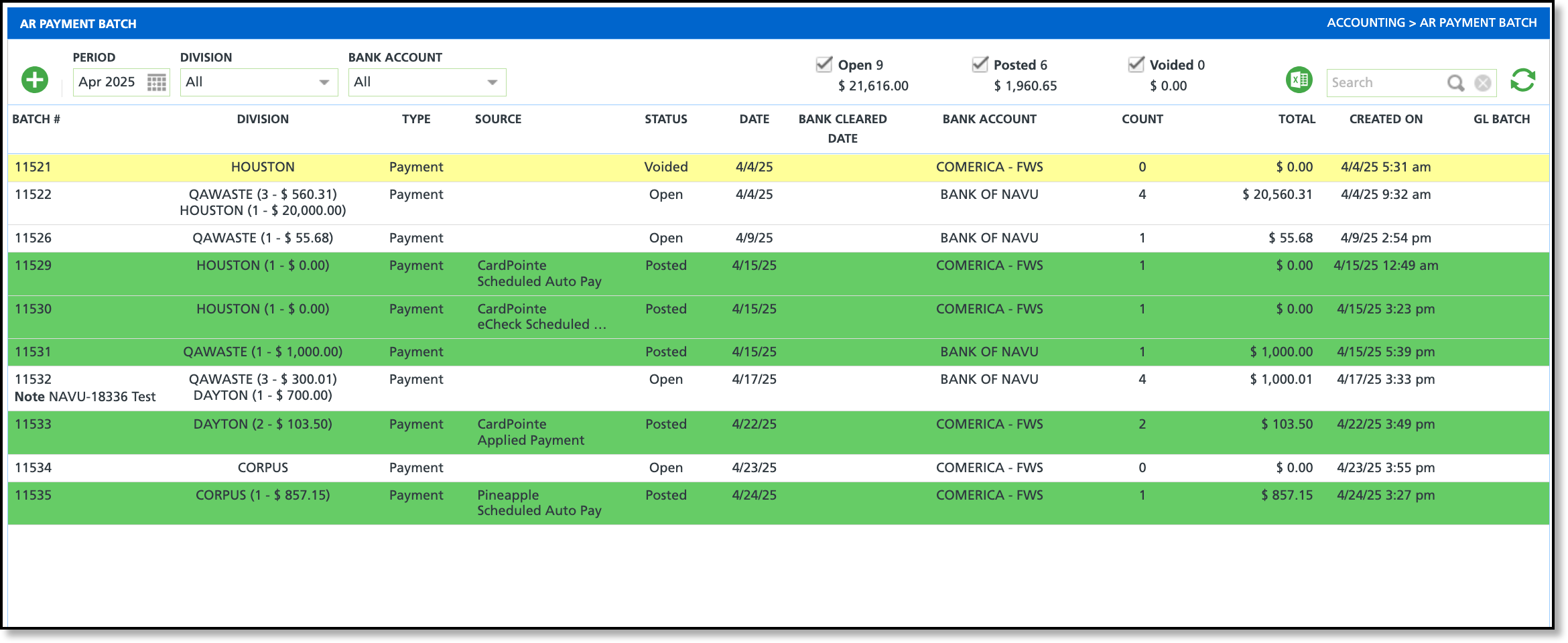
Task: Open the period calendar picker icon
Action: pos(157,82)
